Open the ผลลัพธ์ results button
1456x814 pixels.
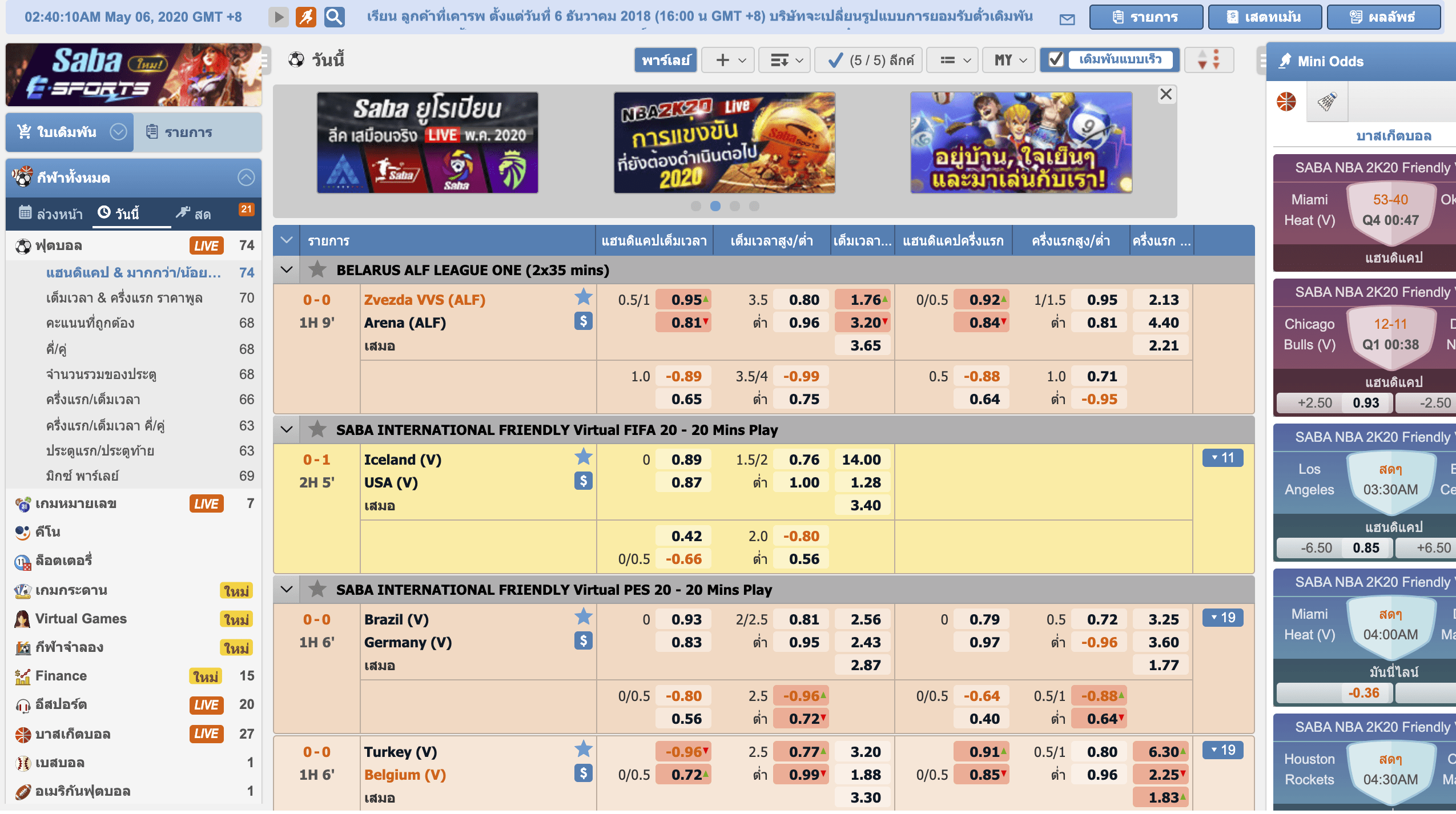[1383, 17]
